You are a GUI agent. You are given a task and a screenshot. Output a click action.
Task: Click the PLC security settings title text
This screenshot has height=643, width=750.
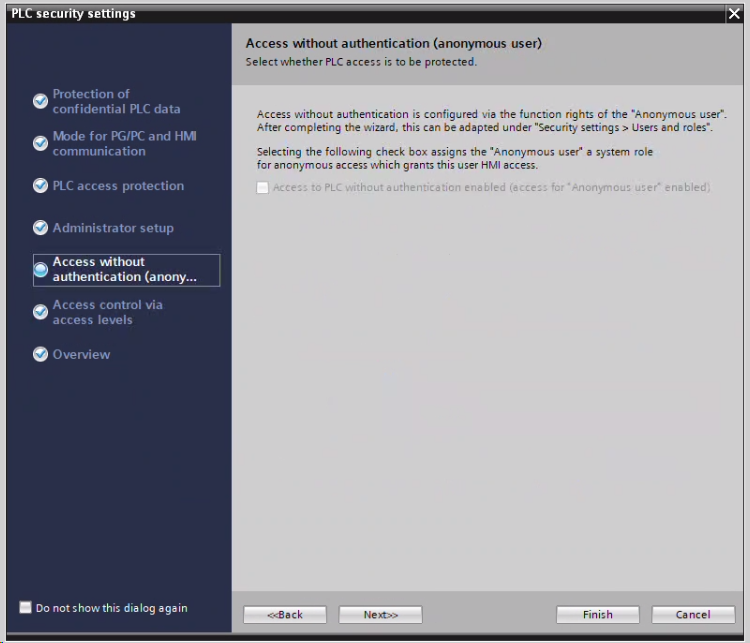[x=73, y=13]
